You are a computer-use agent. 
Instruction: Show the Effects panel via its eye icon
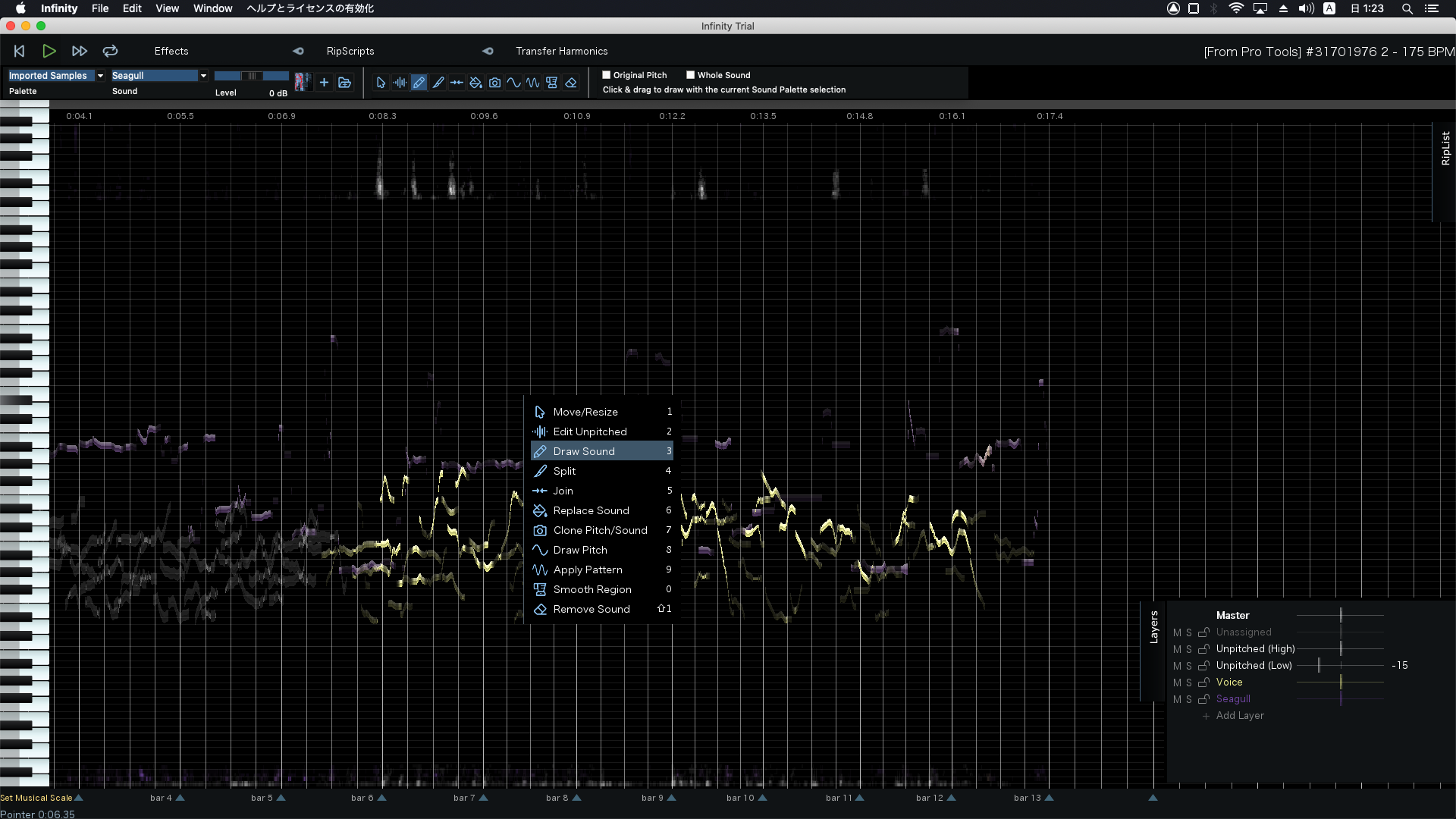[298, 51]
